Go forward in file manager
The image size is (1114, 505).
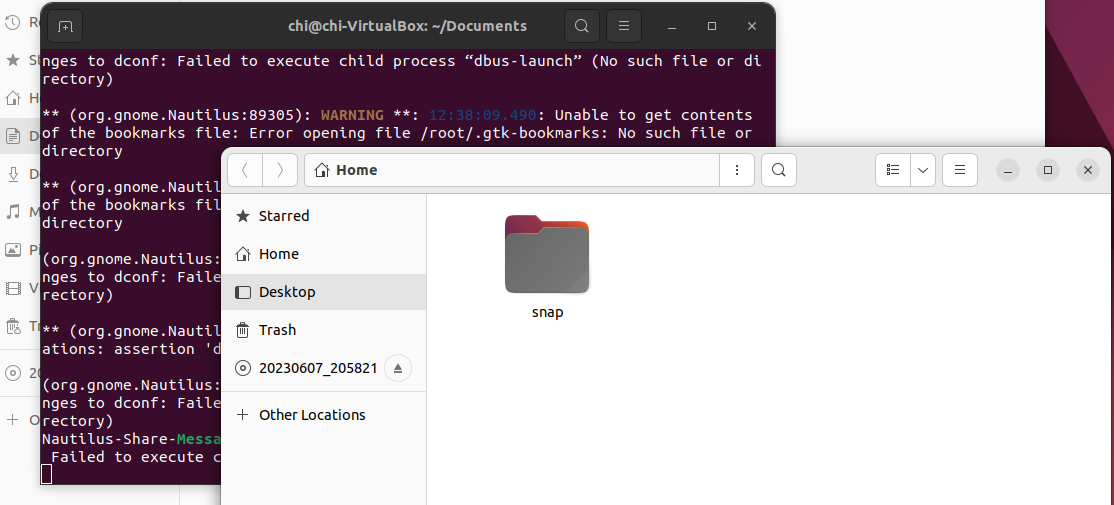(280, 170)
